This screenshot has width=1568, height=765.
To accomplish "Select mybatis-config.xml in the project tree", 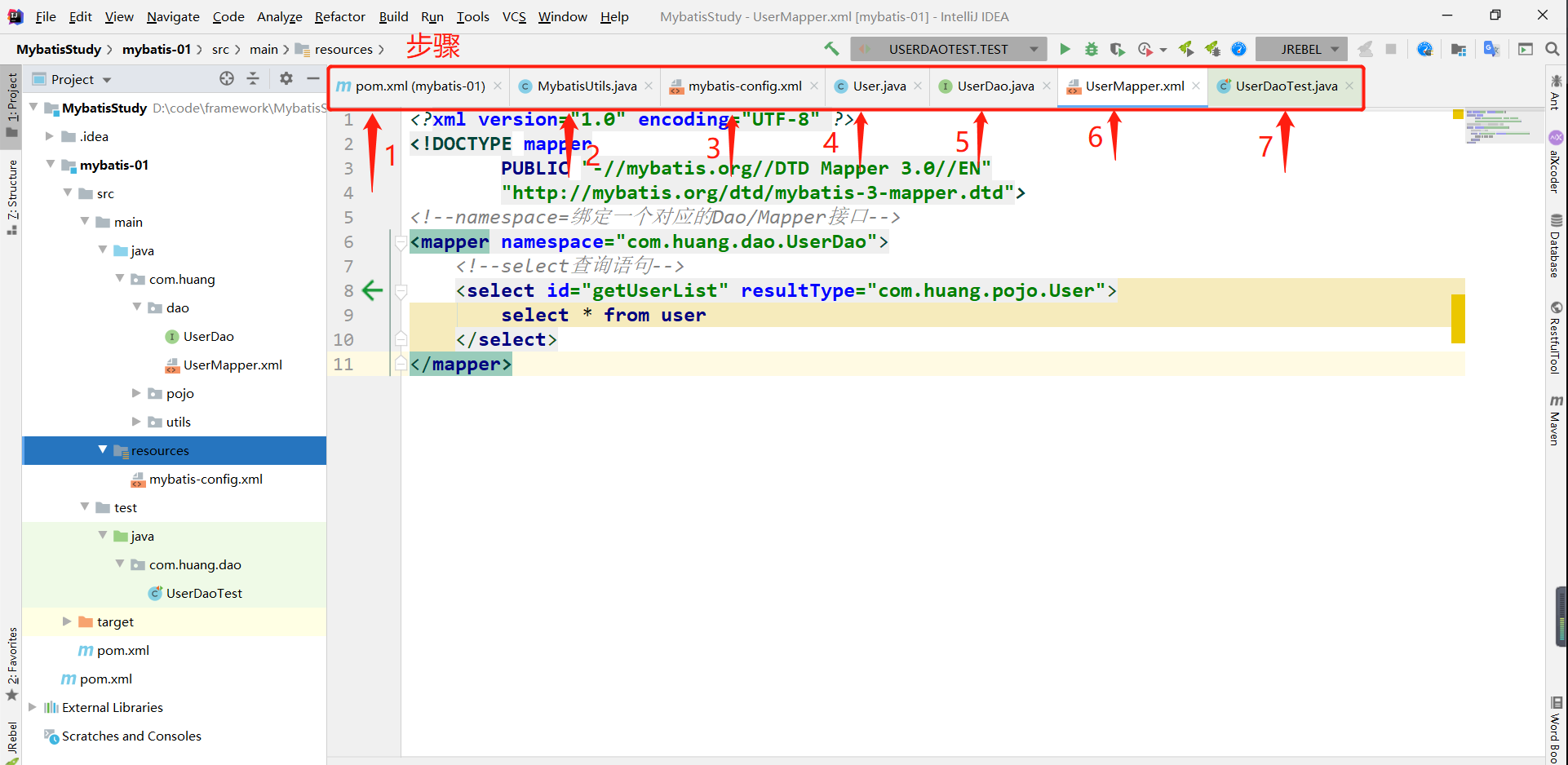I will 206,479.
